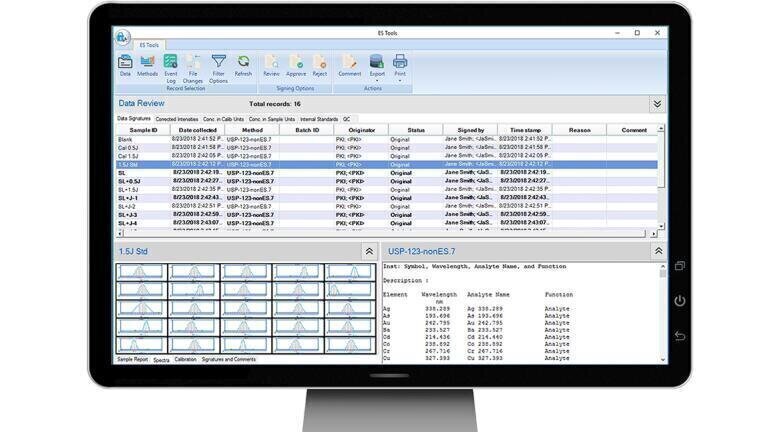The image size is (768, 432).
Task: Tap the monitor window switch icon
Action: pos(680,265)
